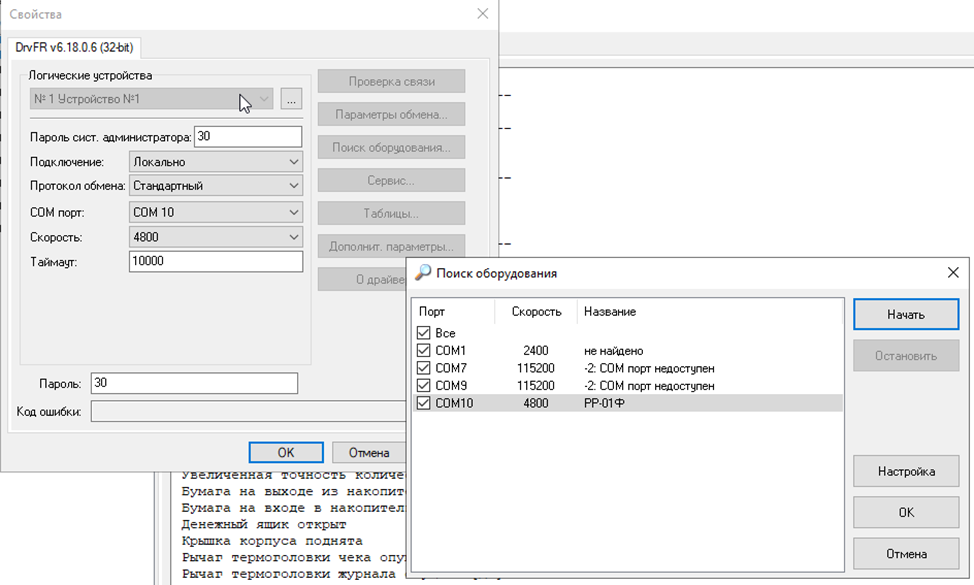
Task: Open the COM порт dropdown list
Action: [215, 212]
